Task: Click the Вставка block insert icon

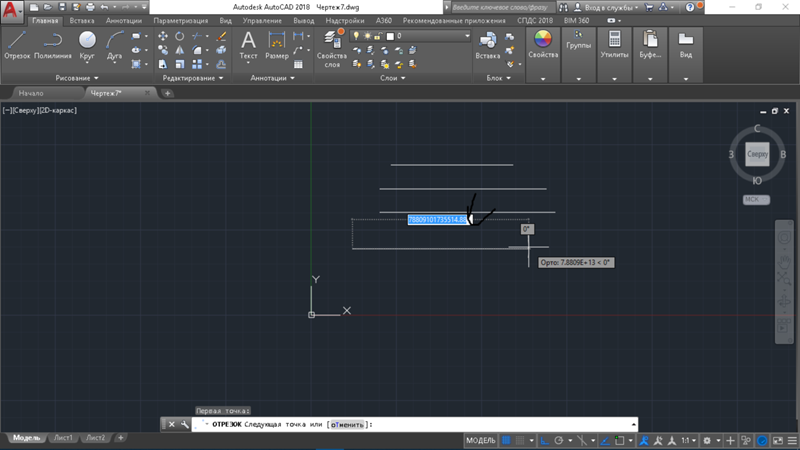Action: click(x=489, y=44)
